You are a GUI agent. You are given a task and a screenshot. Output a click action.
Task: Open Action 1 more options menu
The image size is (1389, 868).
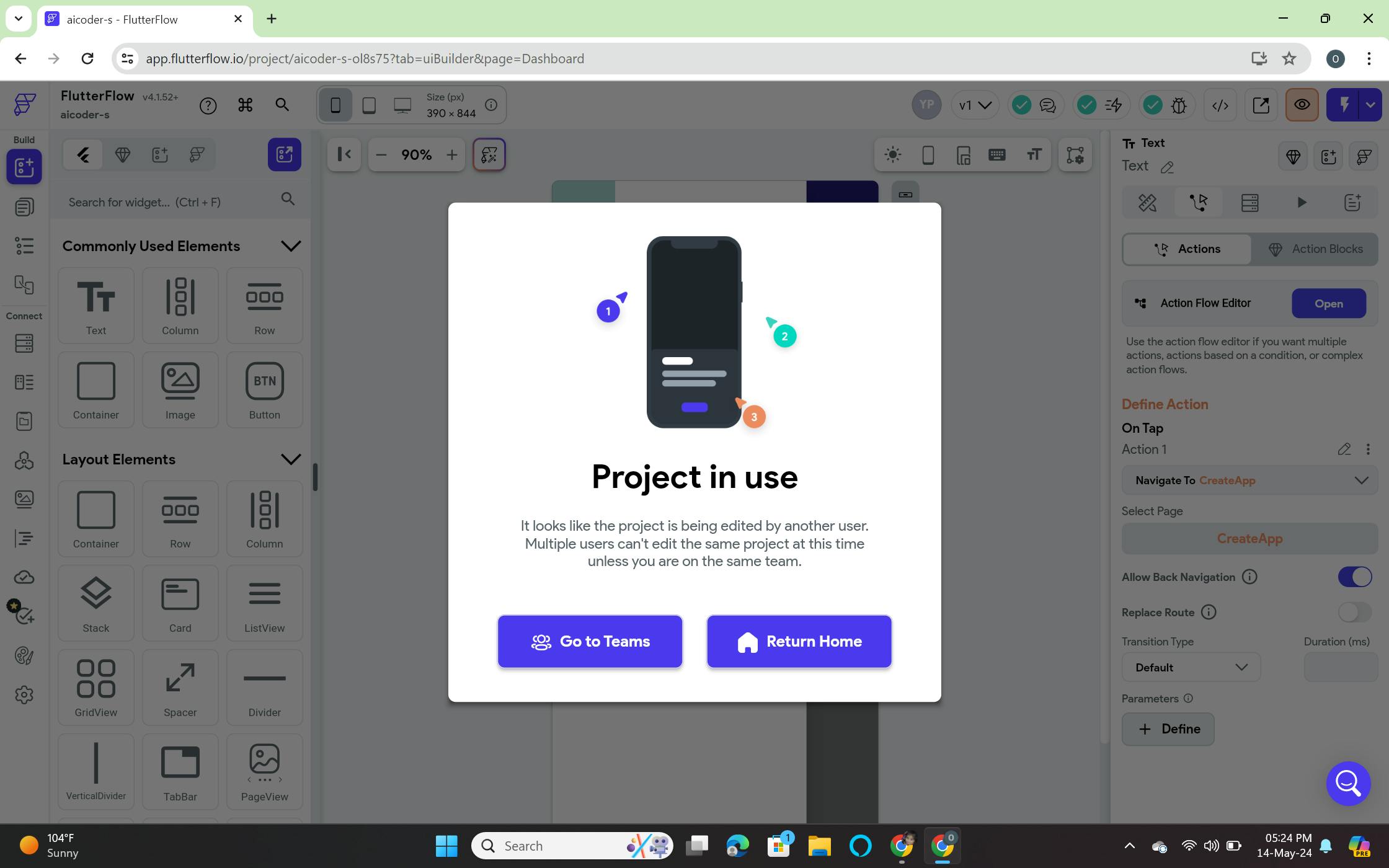tap(1368, 449)
